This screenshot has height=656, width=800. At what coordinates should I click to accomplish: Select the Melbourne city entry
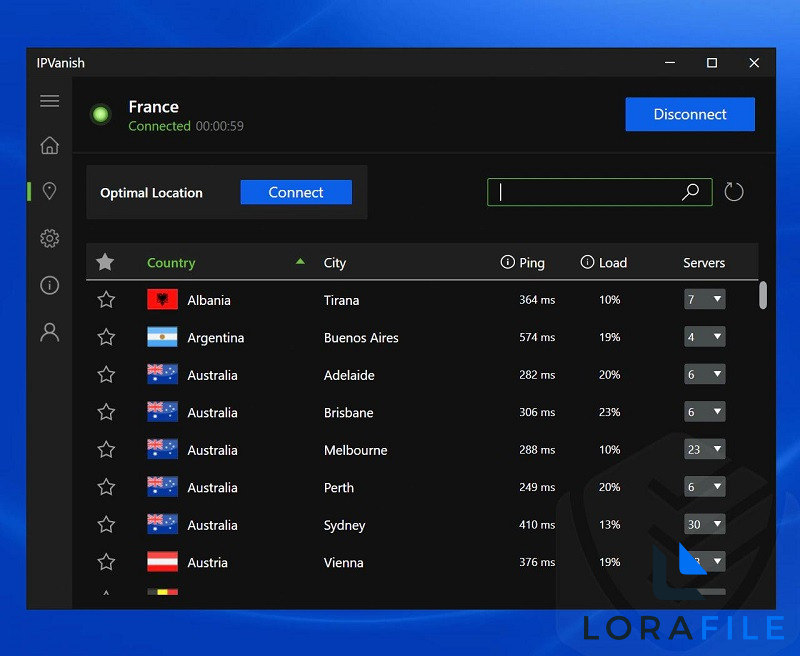point(356,450)
